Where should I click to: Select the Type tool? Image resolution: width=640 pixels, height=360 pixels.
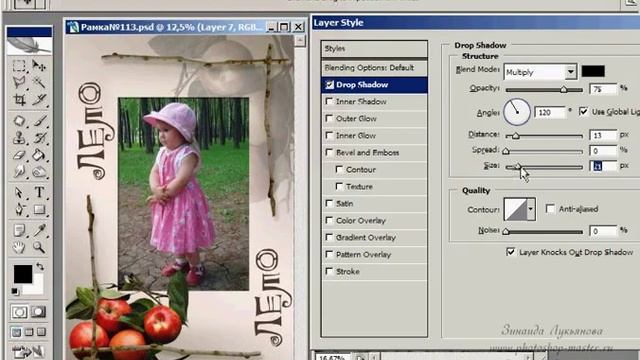coord(39,192)
